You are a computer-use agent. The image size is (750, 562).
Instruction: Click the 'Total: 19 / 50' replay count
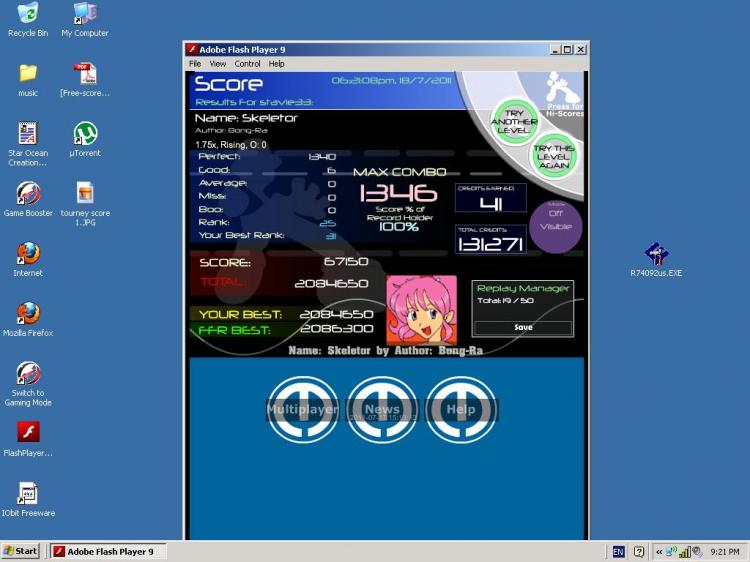(x=506, y=300)
